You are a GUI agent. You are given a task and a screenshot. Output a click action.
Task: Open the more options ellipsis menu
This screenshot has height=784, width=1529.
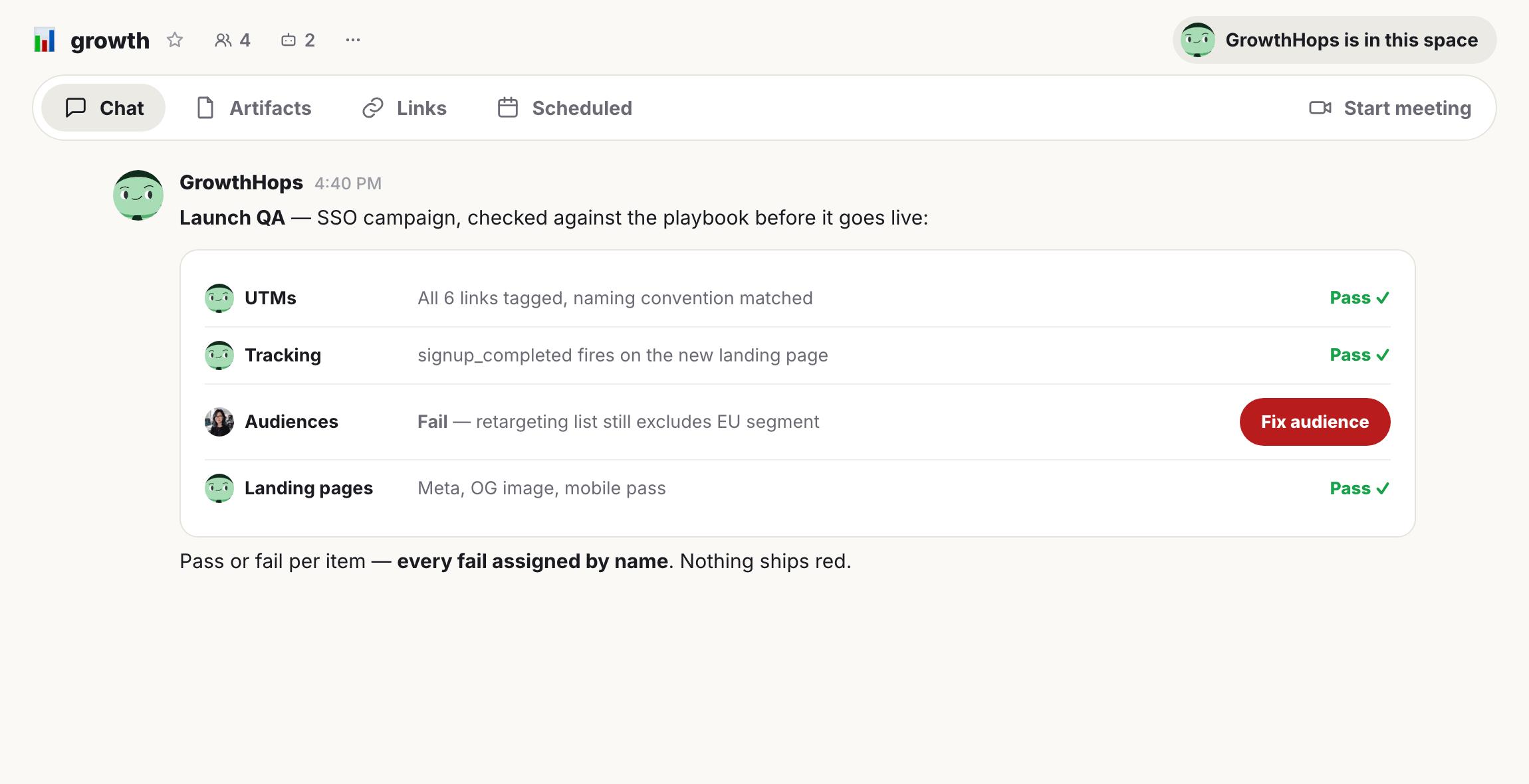353,40
